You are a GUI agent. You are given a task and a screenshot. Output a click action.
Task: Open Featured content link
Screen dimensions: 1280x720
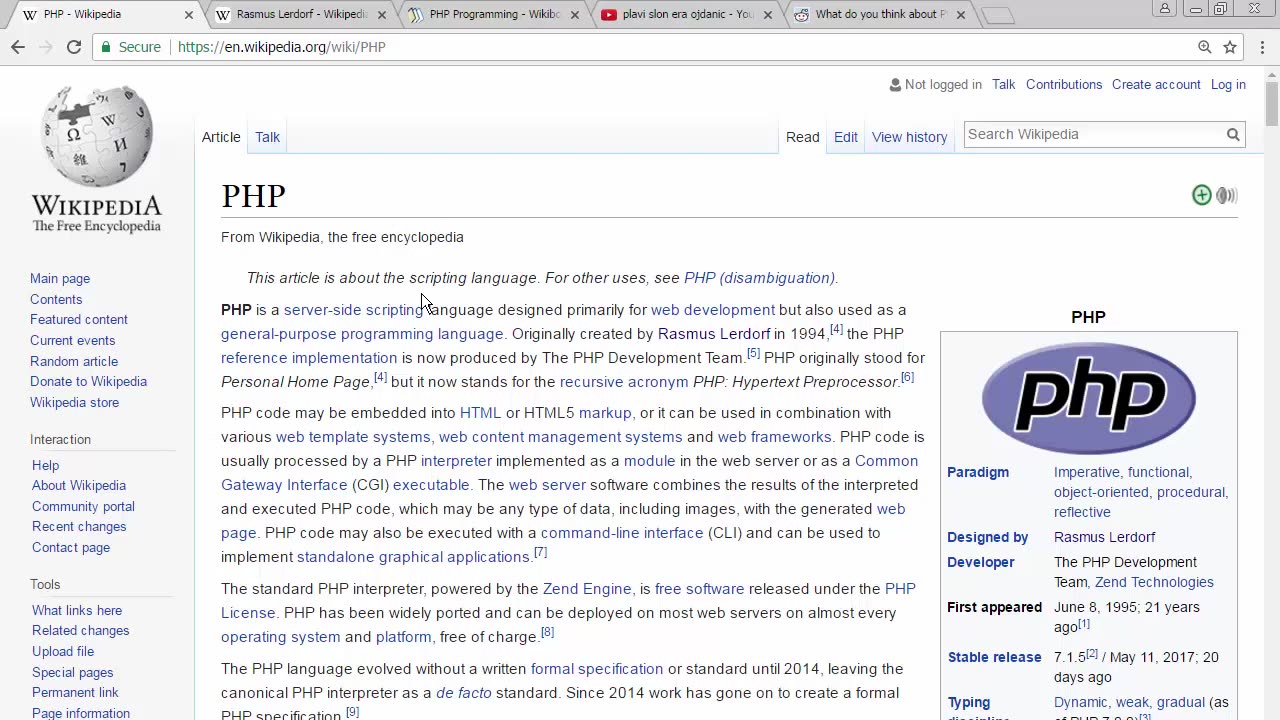[x=79, y=320]
